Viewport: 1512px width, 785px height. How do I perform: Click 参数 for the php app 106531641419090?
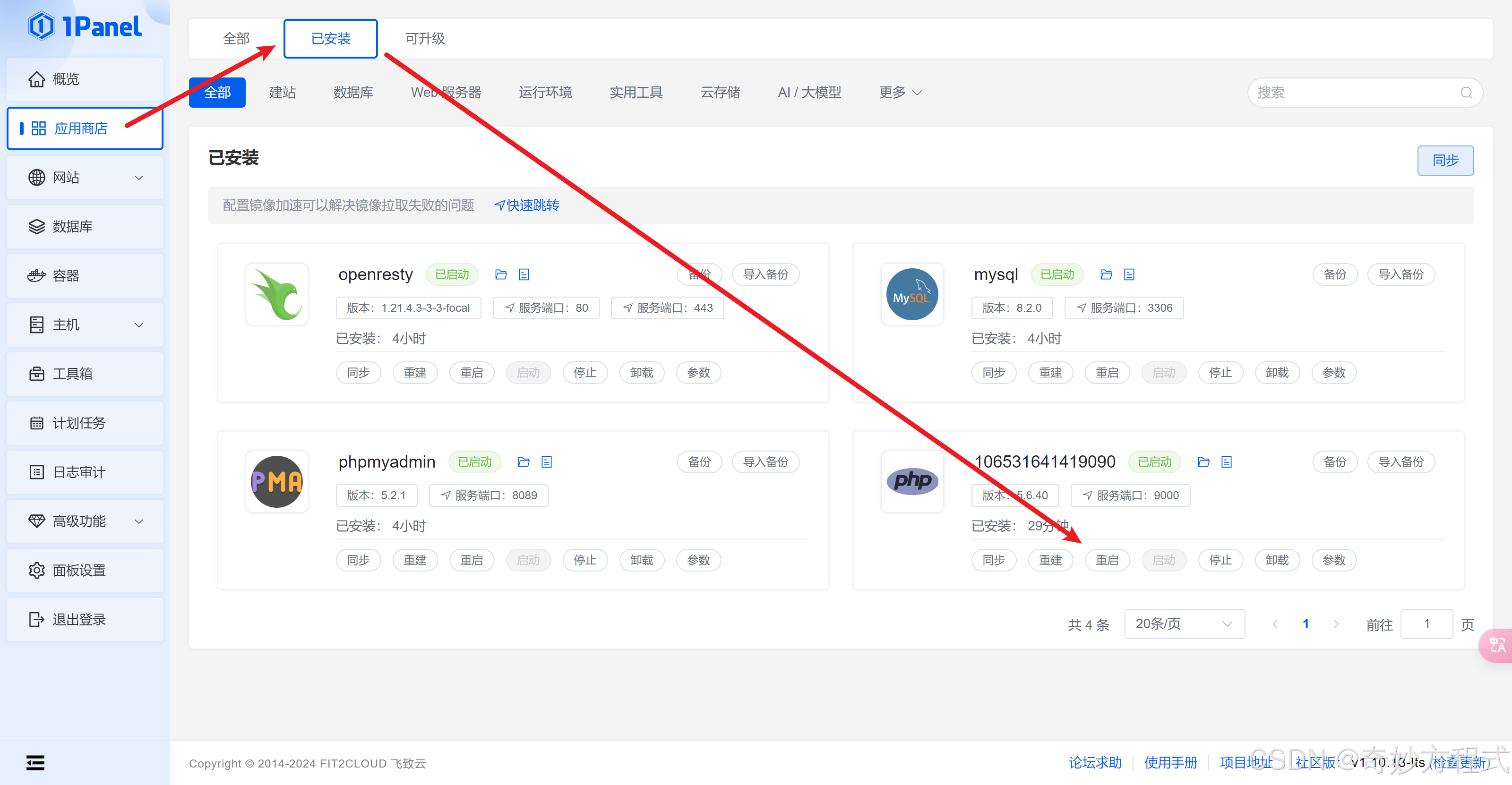click(1333, 561)
